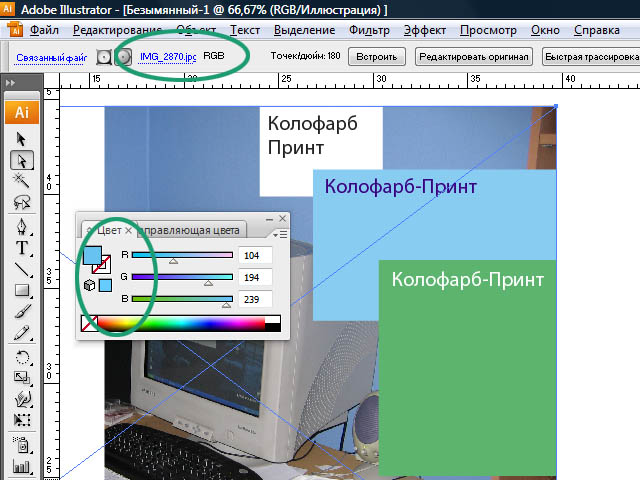Select the Free Transform tool
Screen dimensions: 640x480
(x=21, y=420)
